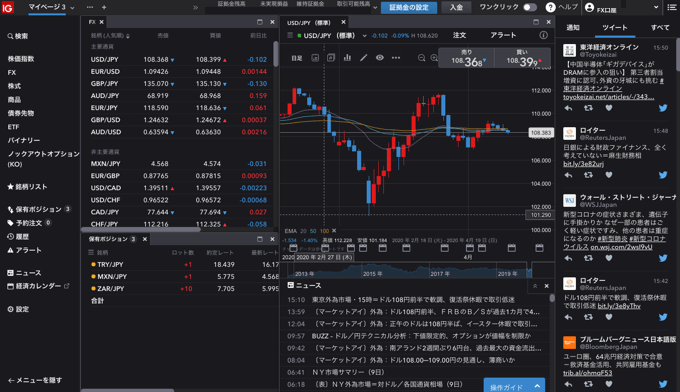
Task: Open the page options ellipsis menu
Action: point(90,7)
